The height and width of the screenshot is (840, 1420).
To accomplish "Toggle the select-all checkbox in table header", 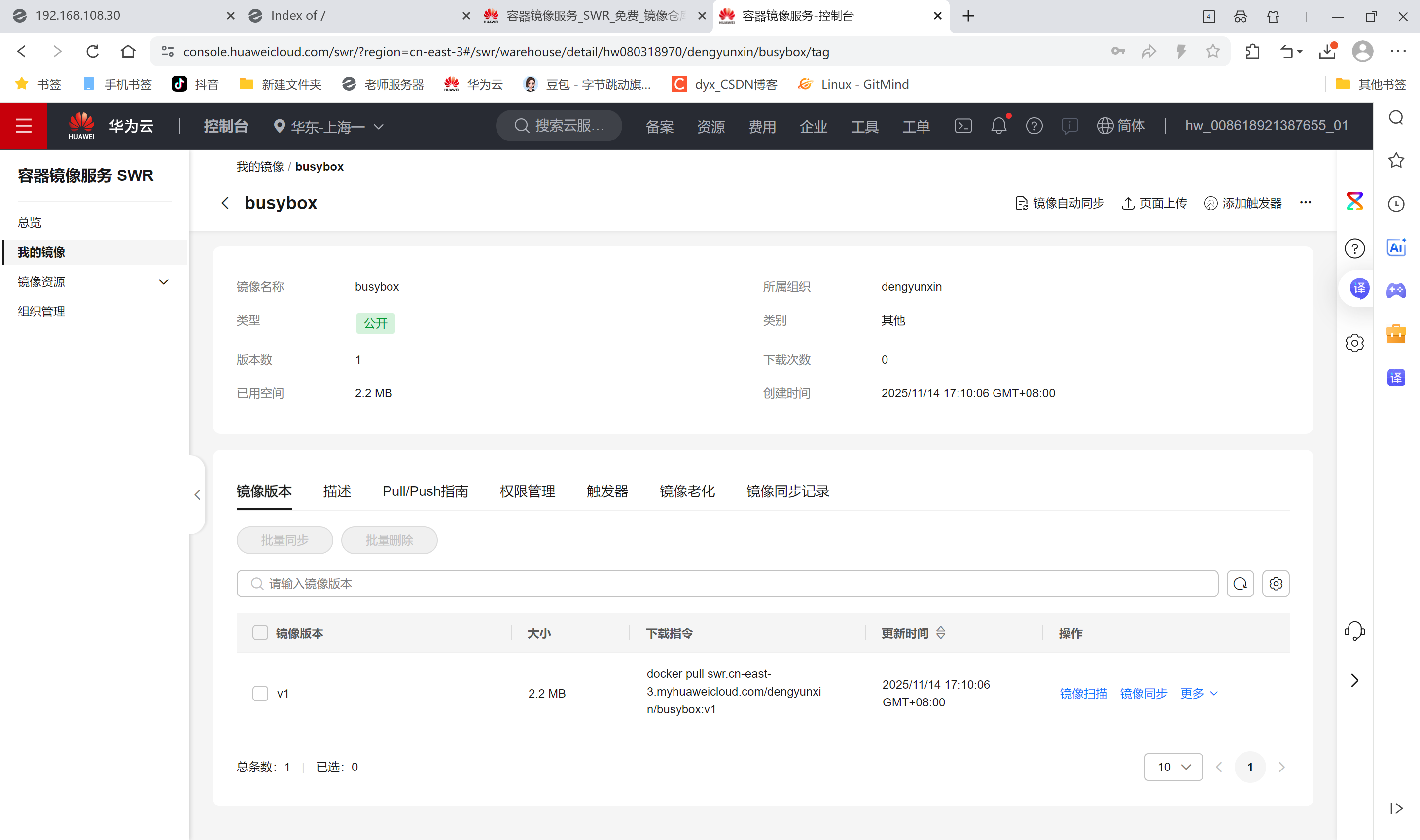I will coord(260,633).
